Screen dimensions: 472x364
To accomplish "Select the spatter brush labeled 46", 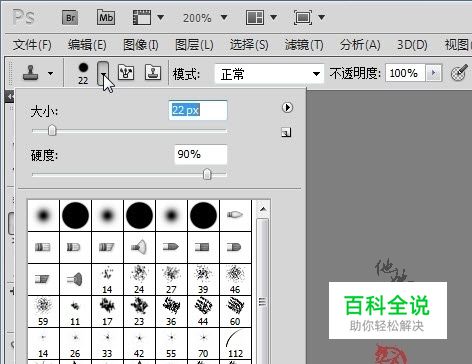I will 235,279.
